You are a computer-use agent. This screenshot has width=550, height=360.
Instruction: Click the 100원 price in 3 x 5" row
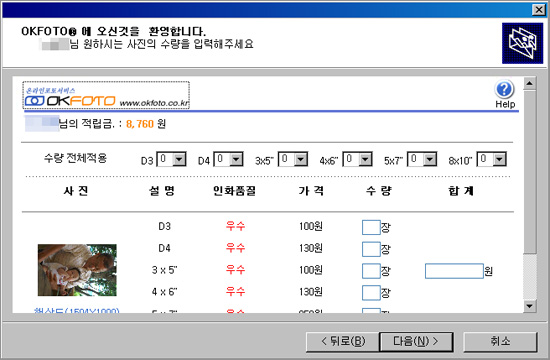[311, 270]
